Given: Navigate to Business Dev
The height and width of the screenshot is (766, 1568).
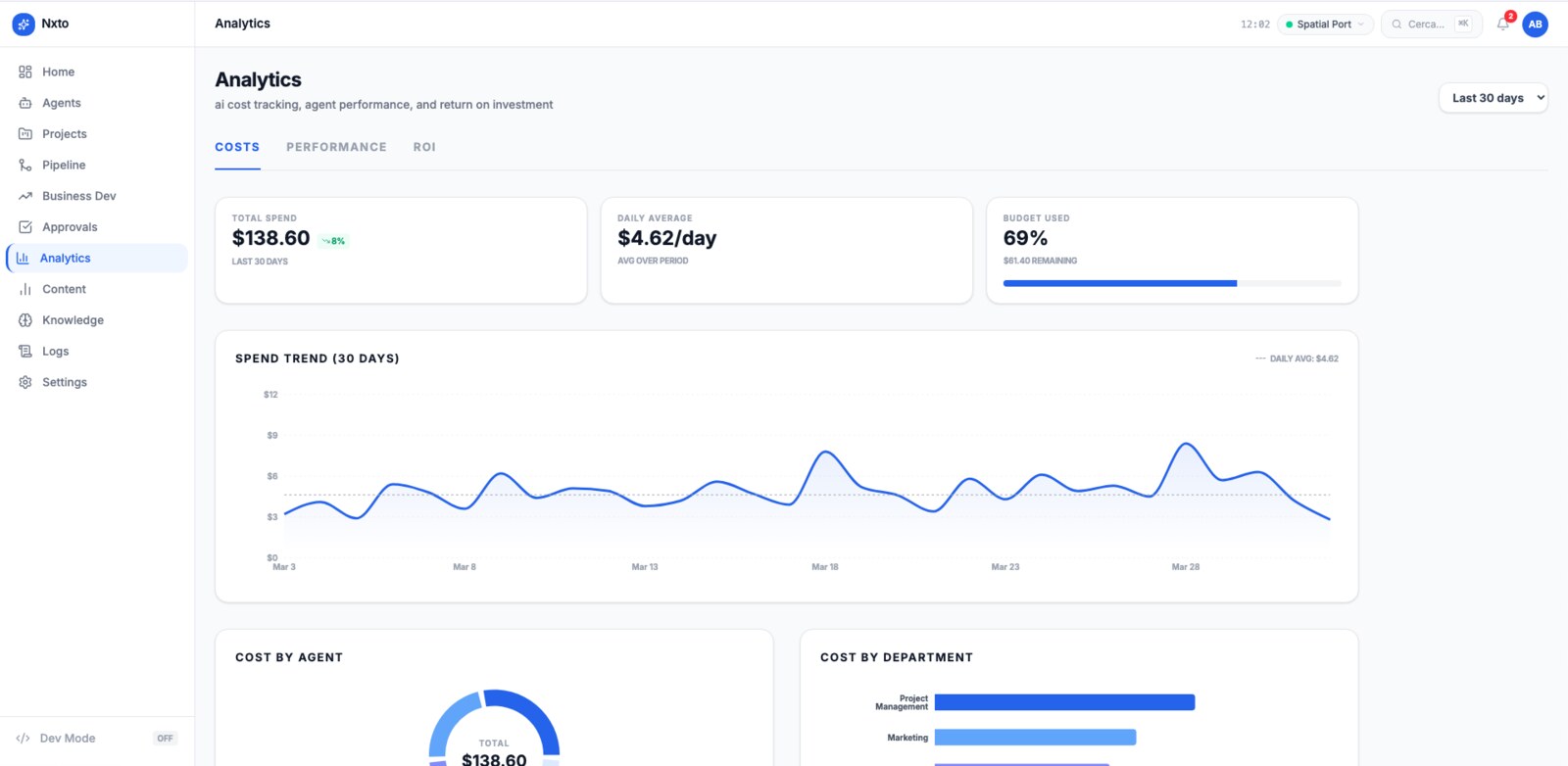Looking at the screenshot, I should point(97,196).
